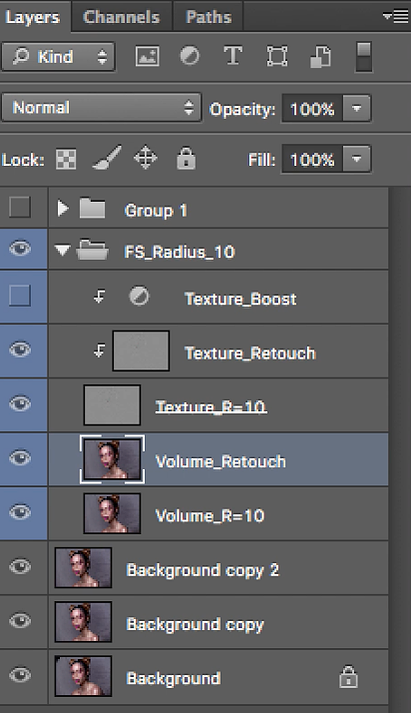The width and height of the screenshot is (411, 713).
Task: Filter for adjustment layers icon
Action: click(x=189, y=57)
